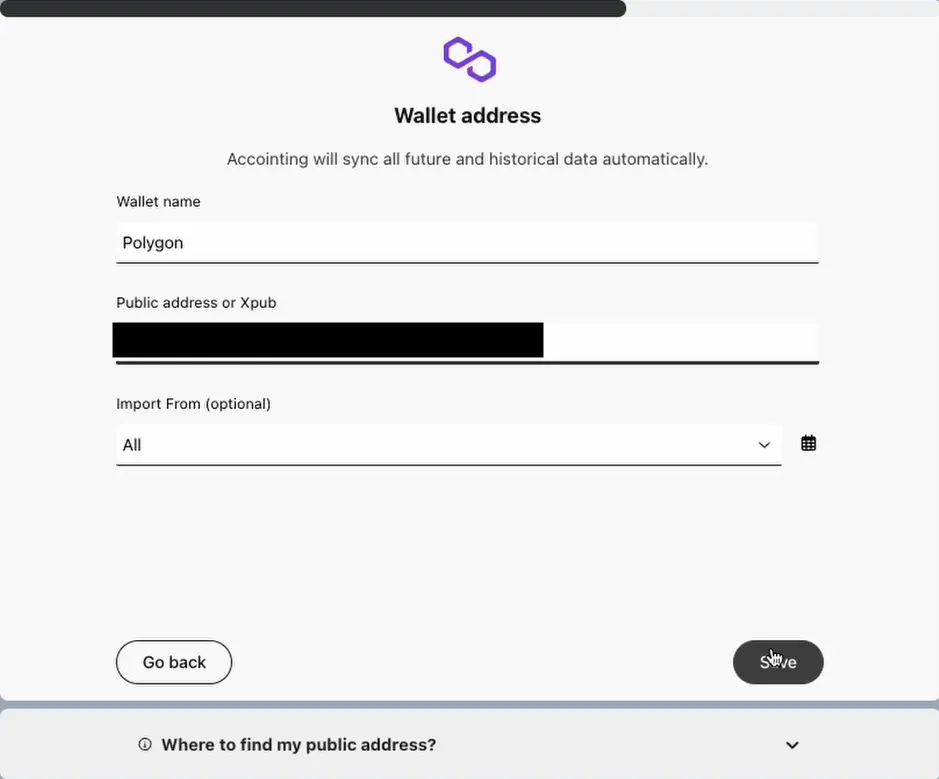Click the "Wallet name" field label
939x779 pixels.
tap(158, 202)
